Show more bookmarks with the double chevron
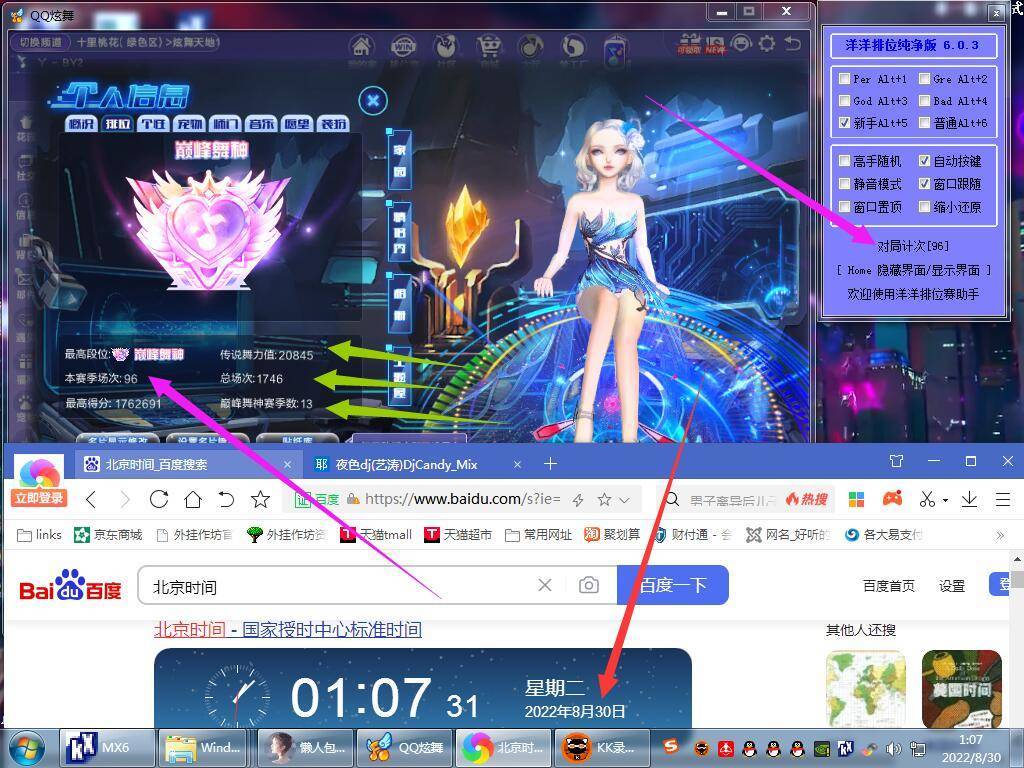1024x768 pixels. click(1000, 536)
